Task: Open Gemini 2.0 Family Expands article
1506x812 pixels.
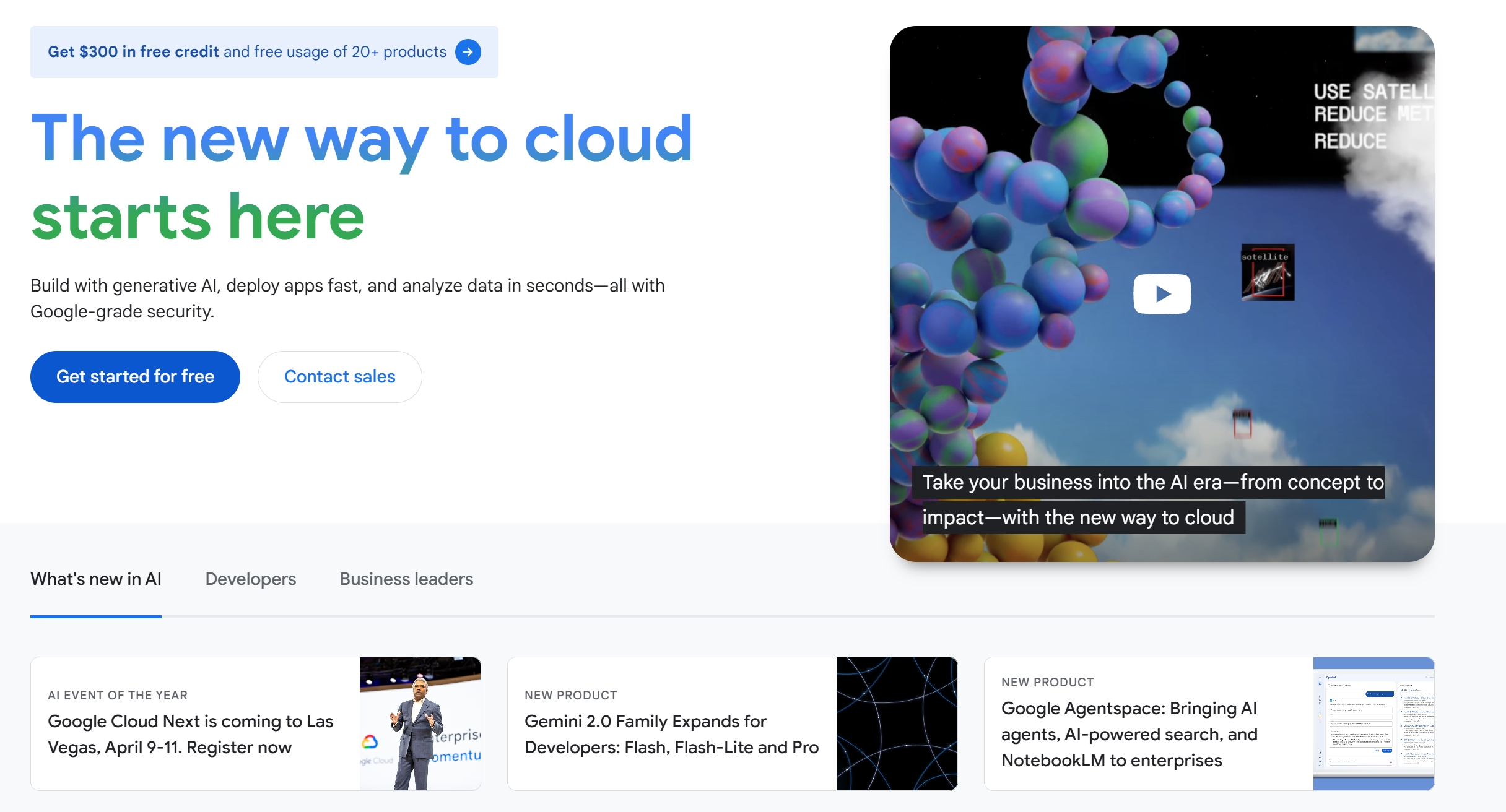Action: (671, 734)
